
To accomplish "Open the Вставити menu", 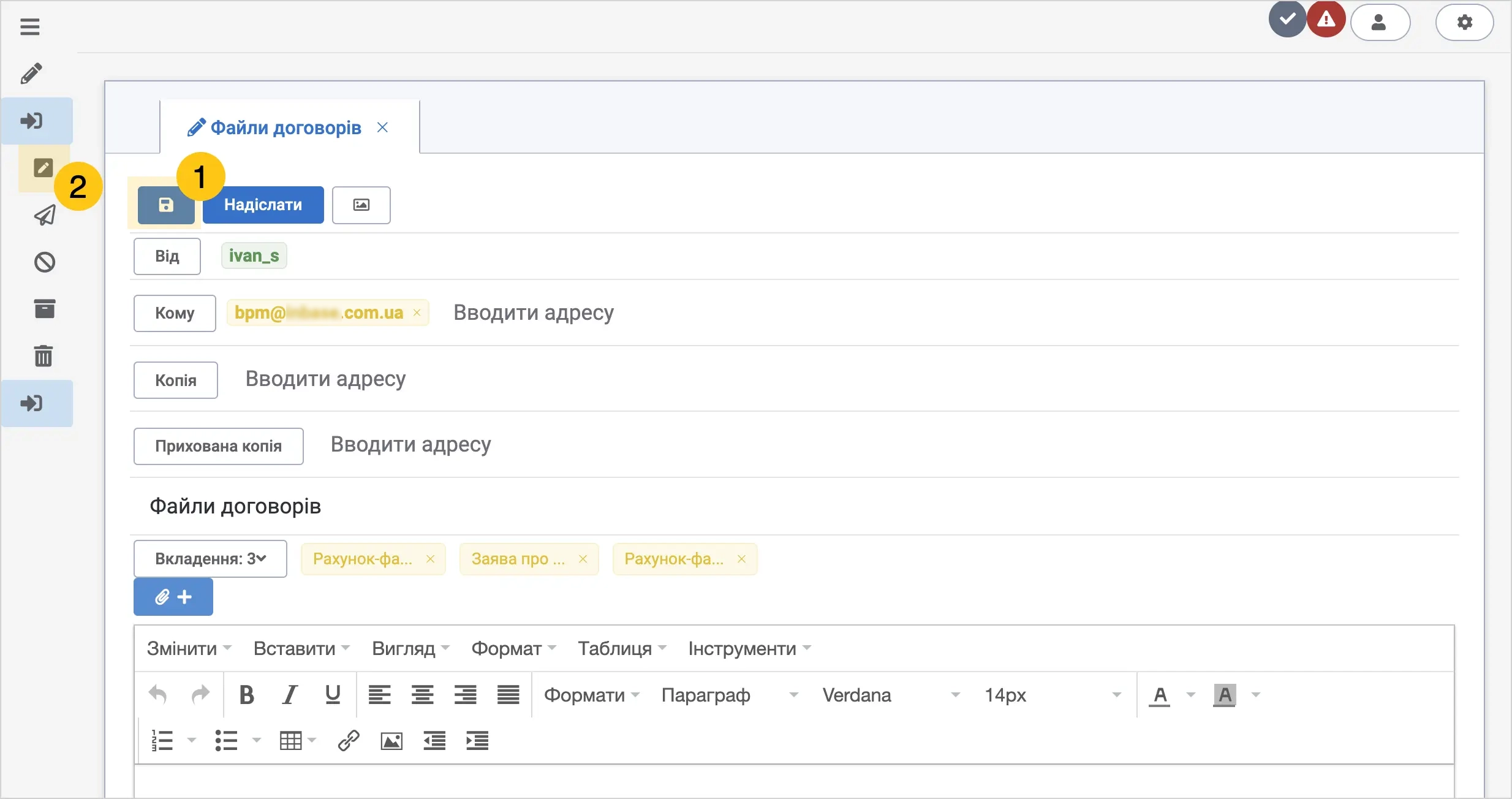I will coord(301,648).
